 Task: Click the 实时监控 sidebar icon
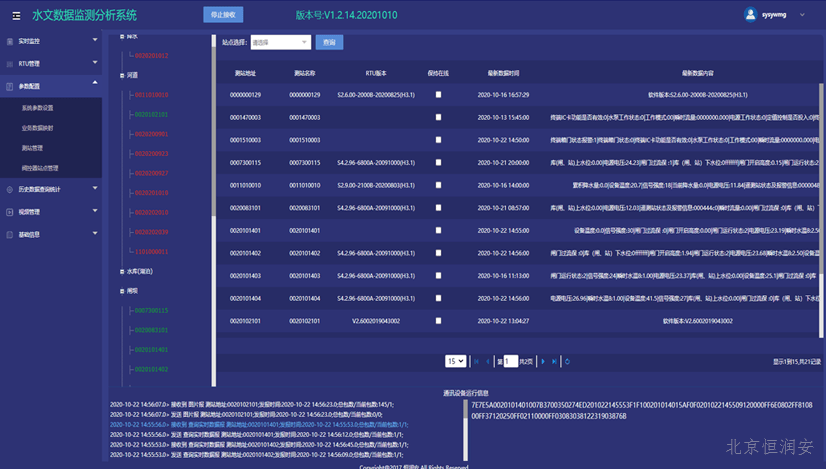9,41
